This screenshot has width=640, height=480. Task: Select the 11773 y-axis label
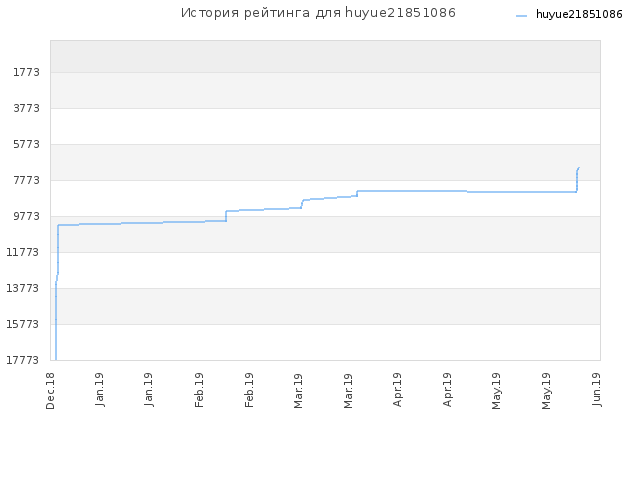coord(23,252)
